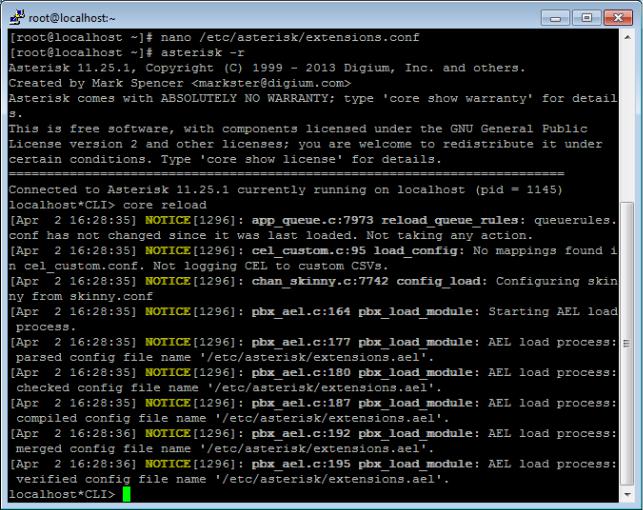This screenshot has width=643, height=510.
Task: Click 'License version 2 and other licenses' line
Action: [x=306, y=144]
